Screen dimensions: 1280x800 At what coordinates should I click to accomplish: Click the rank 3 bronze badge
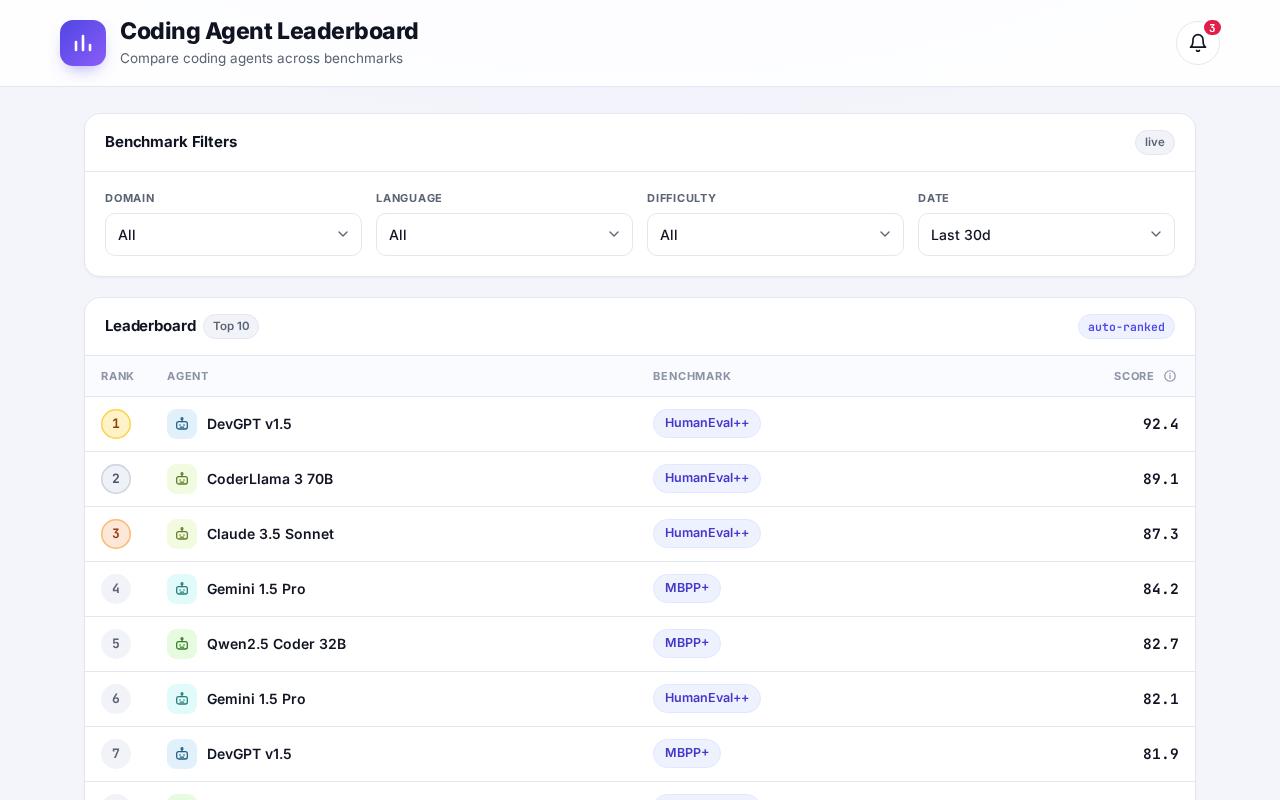pos(116,534)
